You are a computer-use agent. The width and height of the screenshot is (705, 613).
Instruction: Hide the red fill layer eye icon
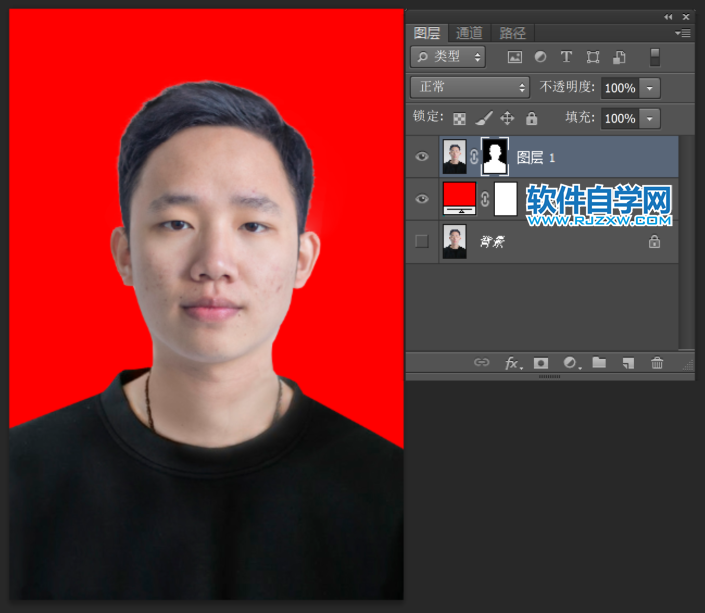(x=422, y=199)
